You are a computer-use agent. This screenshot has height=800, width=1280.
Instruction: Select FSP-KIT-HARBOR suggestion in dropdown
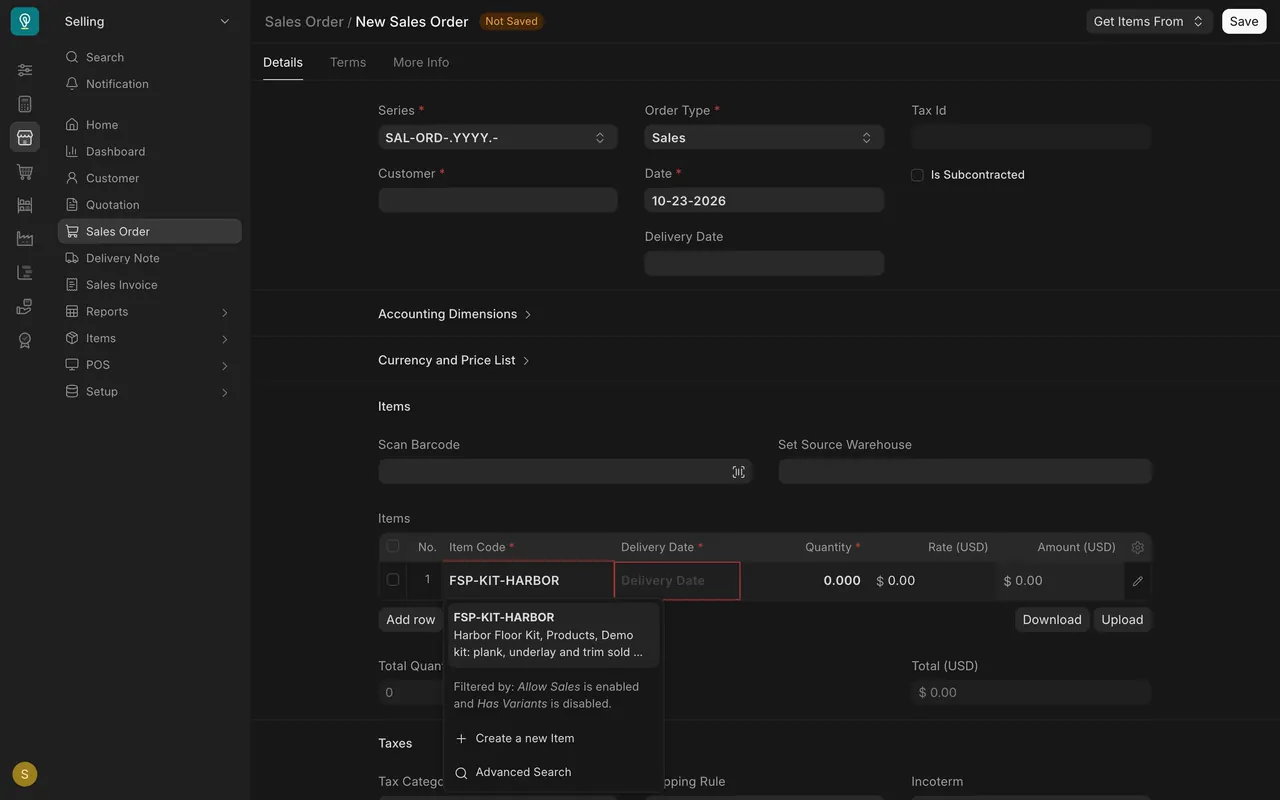[x=553, y=634]
